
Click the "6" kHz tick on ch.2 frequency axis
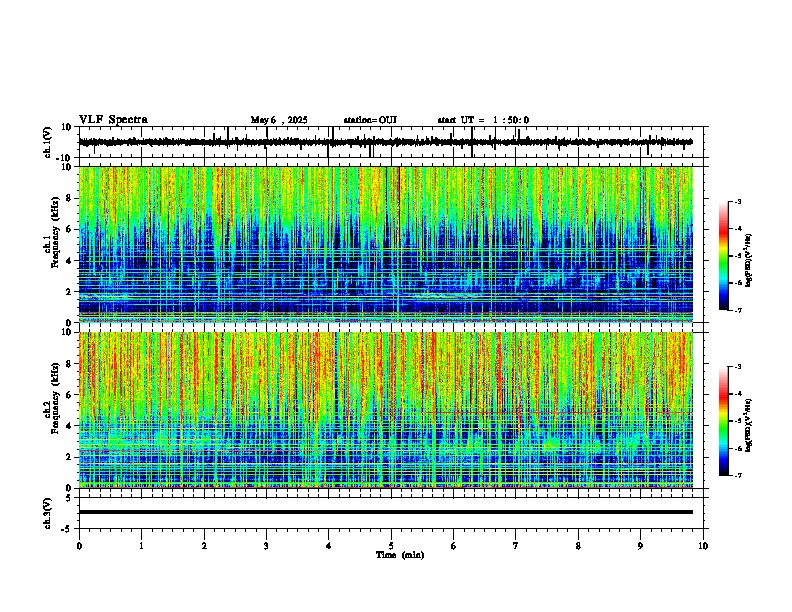(x=69, y=395)
